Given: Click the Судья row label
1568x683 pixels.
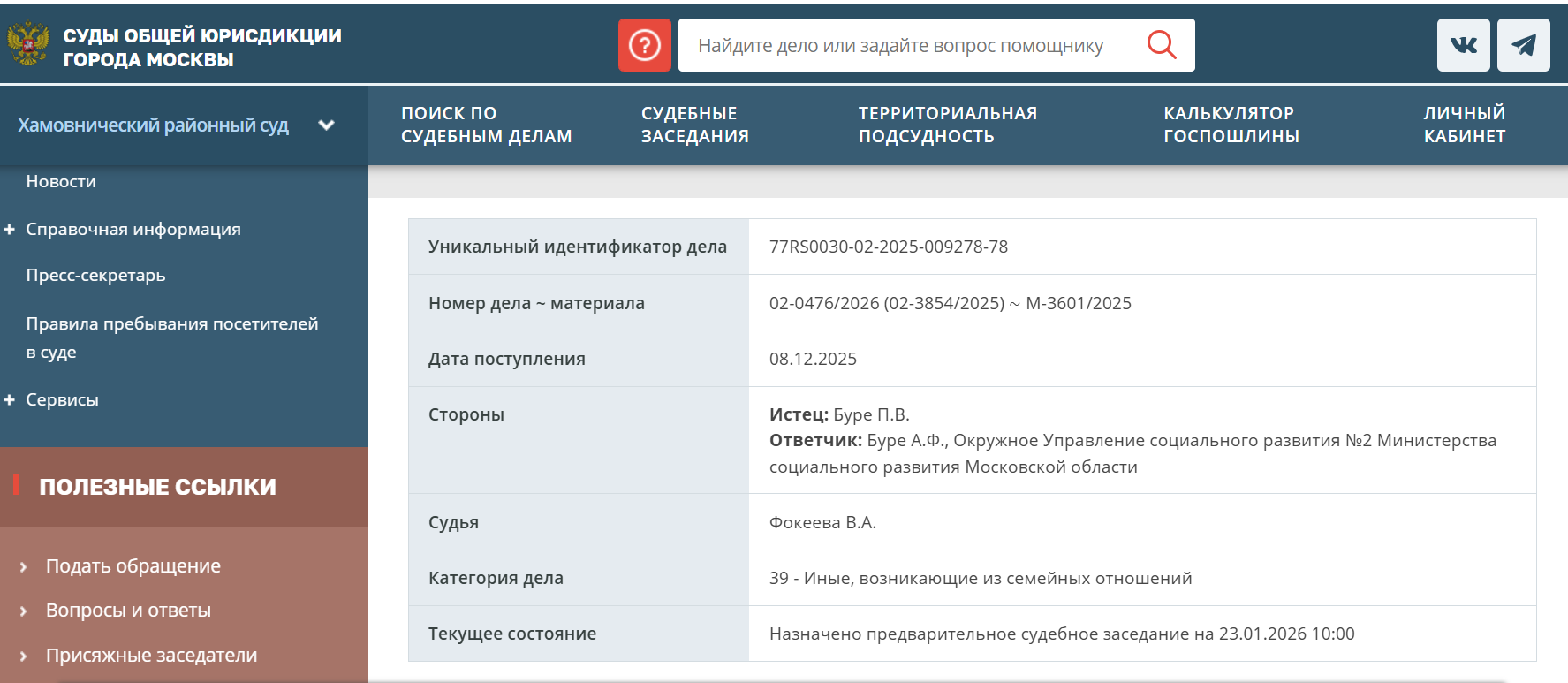Looking at the screenshot, I should (453, 522).
